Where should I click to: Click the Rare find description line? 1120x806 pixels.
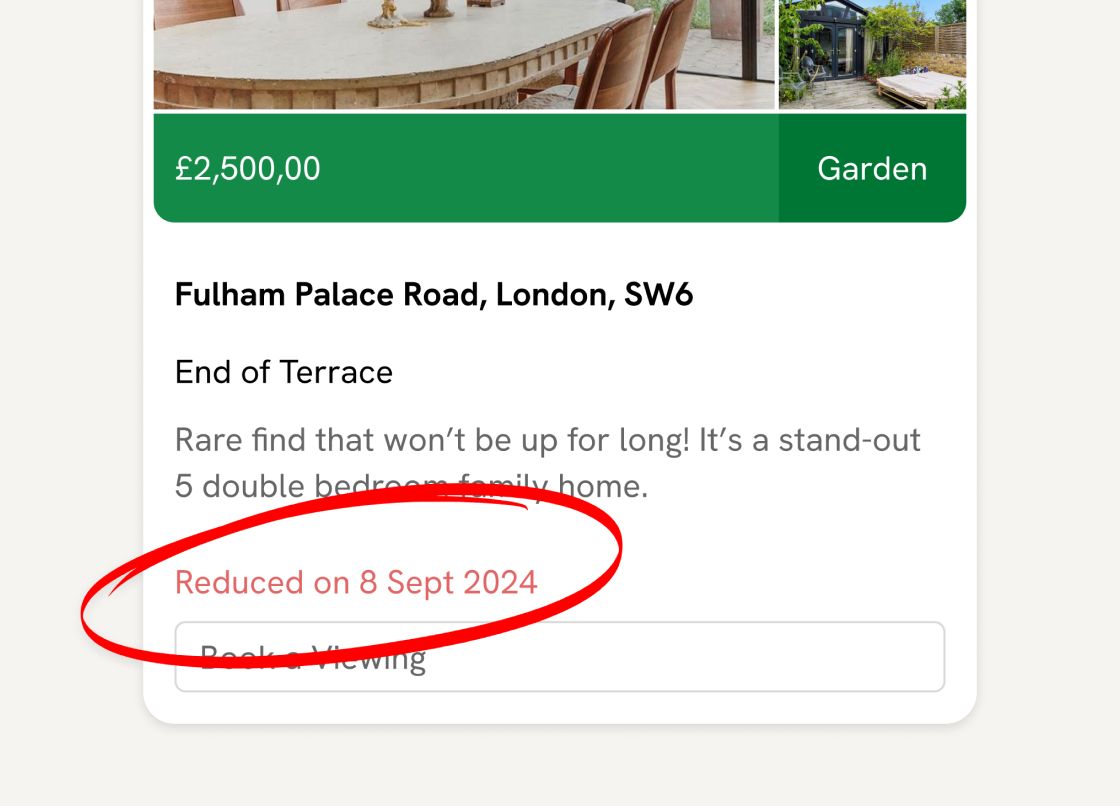coord(547,440)
